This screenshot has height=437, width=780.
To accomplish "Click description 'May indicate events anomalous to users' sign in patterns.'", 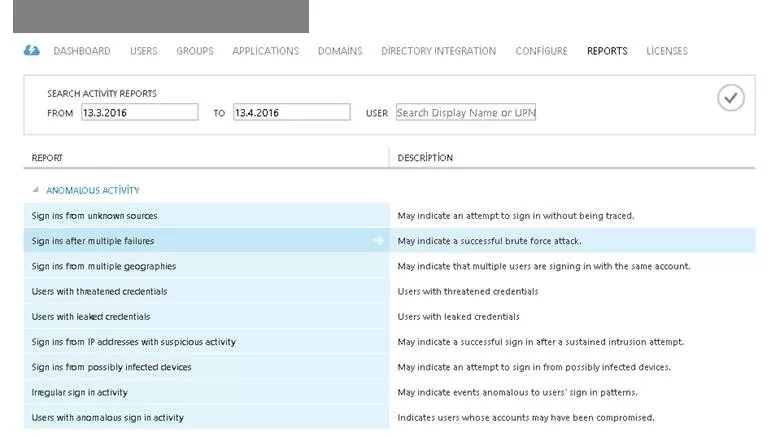I will click(517, 392).
